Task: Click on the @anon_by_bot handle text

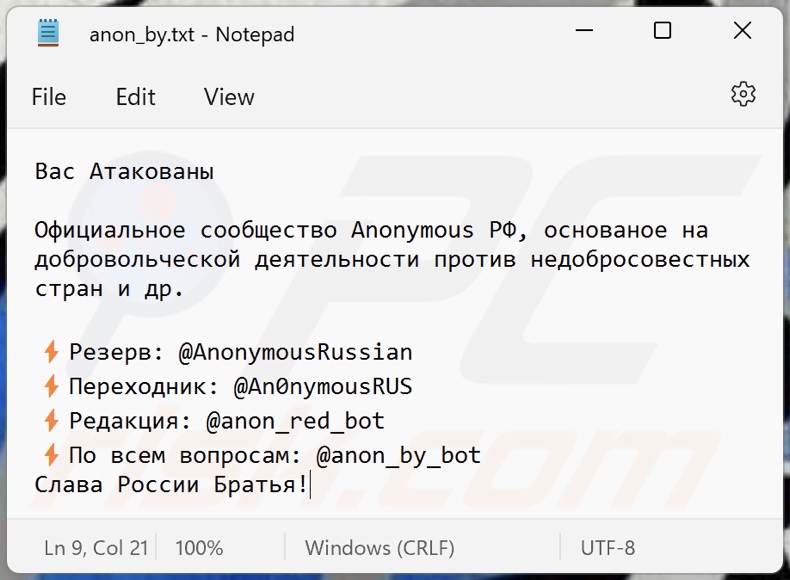Action: tap(398, 455)
